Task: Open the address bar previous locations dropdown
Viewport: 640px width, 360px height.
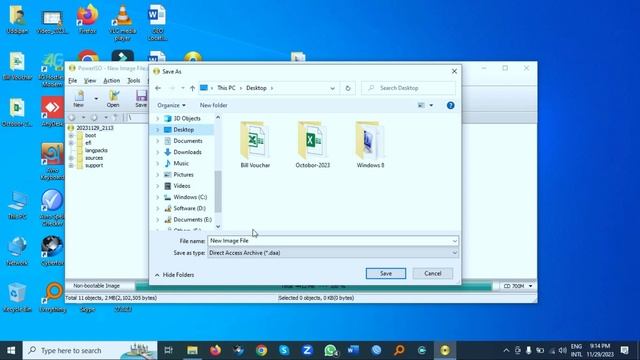Action: (x=332, y=88)
